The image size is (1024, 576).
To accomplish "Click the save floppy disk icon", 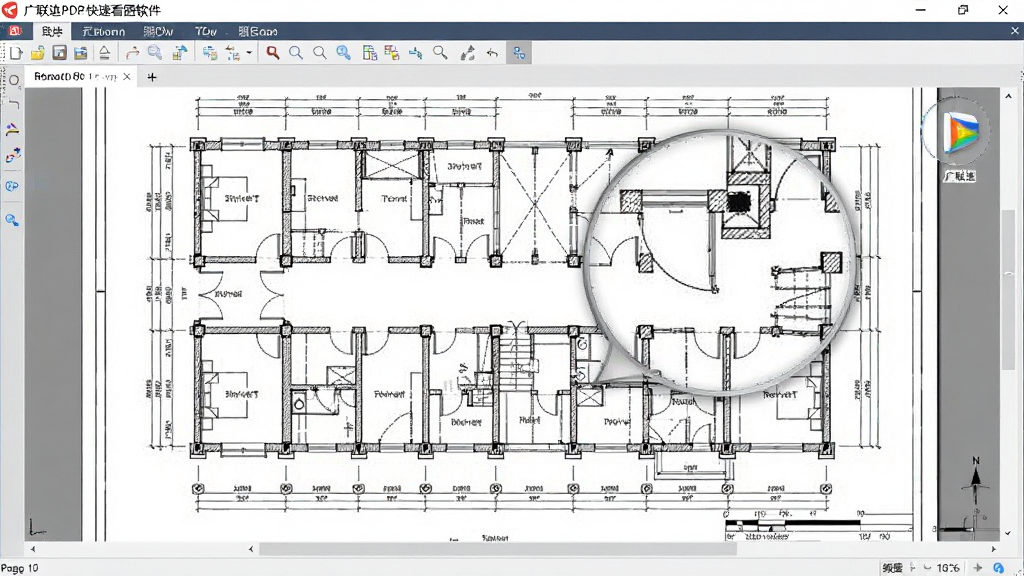I will point(59,53).
